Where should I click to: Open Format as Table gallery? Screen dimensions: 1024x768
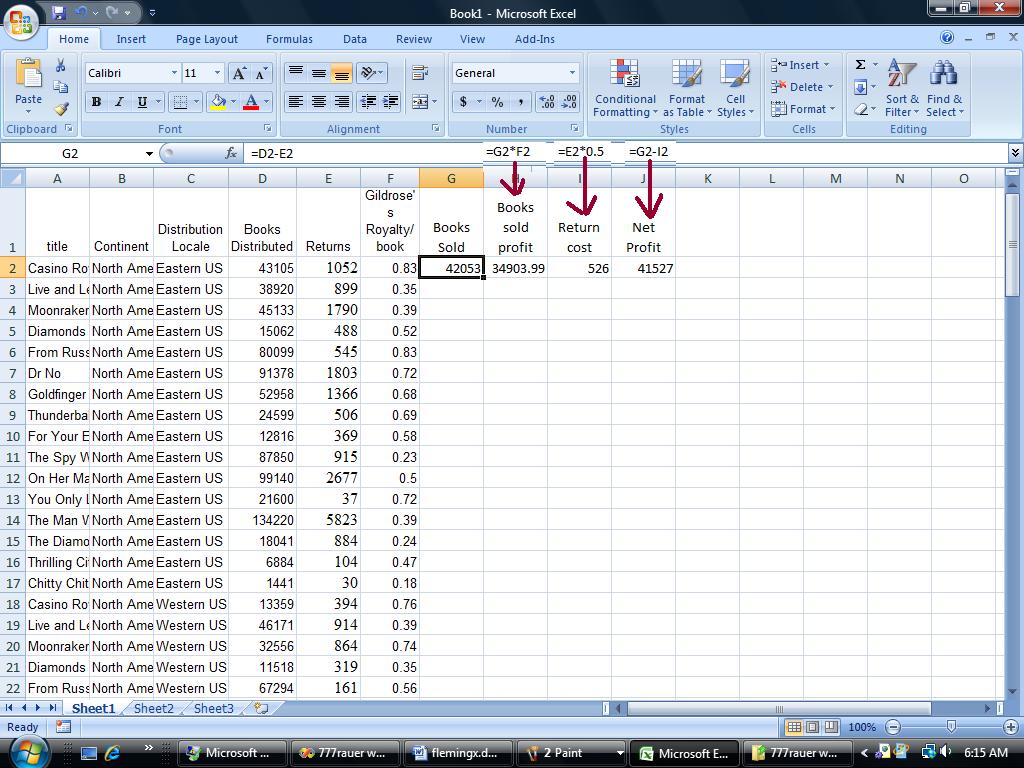click(x=687, y=88)
